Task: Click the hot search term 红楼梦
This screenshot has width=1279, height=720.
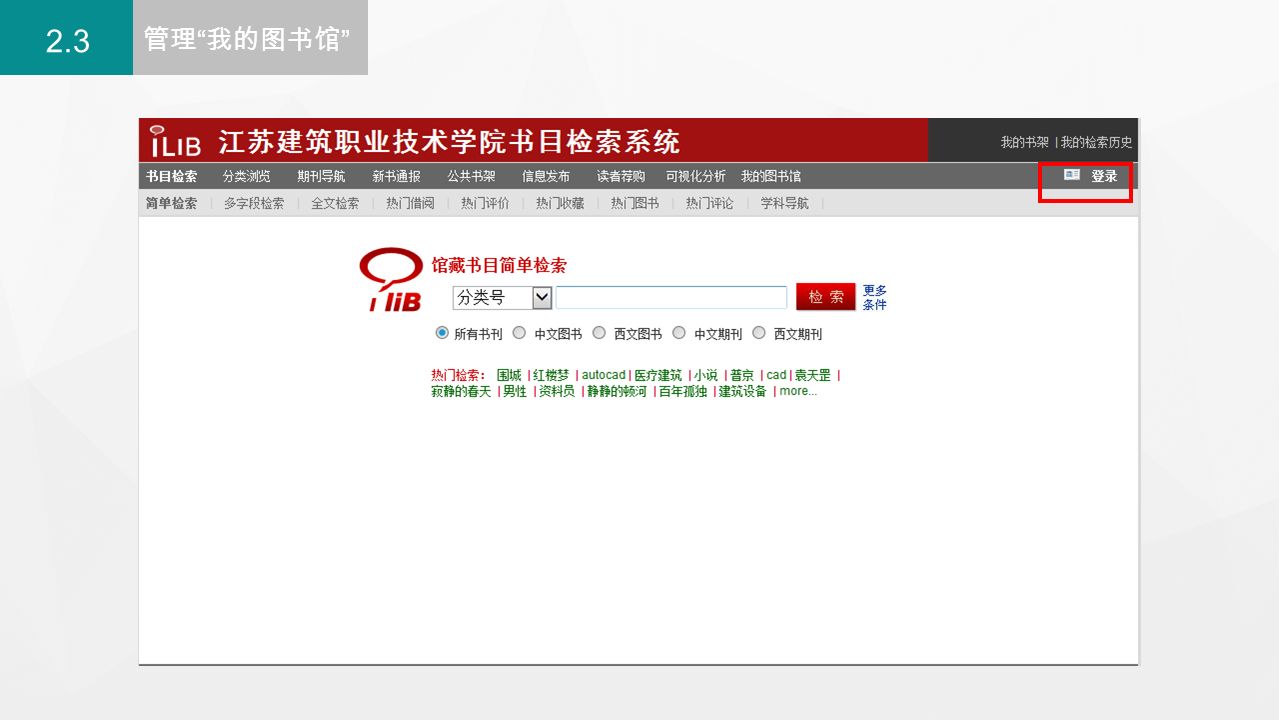Action: tap(551, 376)
